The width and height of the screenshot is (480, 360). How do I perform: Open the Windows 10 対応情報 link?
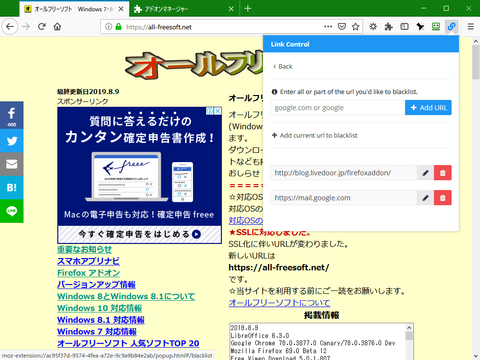tap(99, 308)
